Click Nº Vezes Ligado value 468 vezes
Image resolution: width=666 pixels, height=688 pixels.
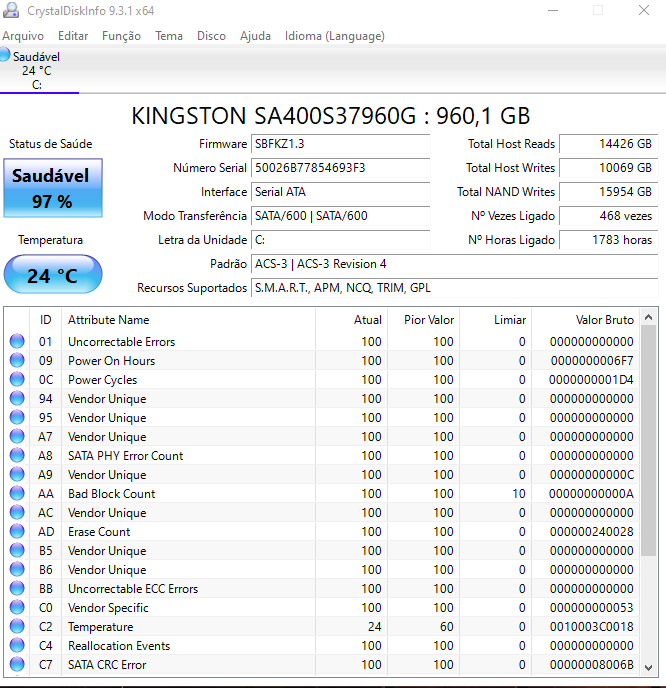(609, 216)
